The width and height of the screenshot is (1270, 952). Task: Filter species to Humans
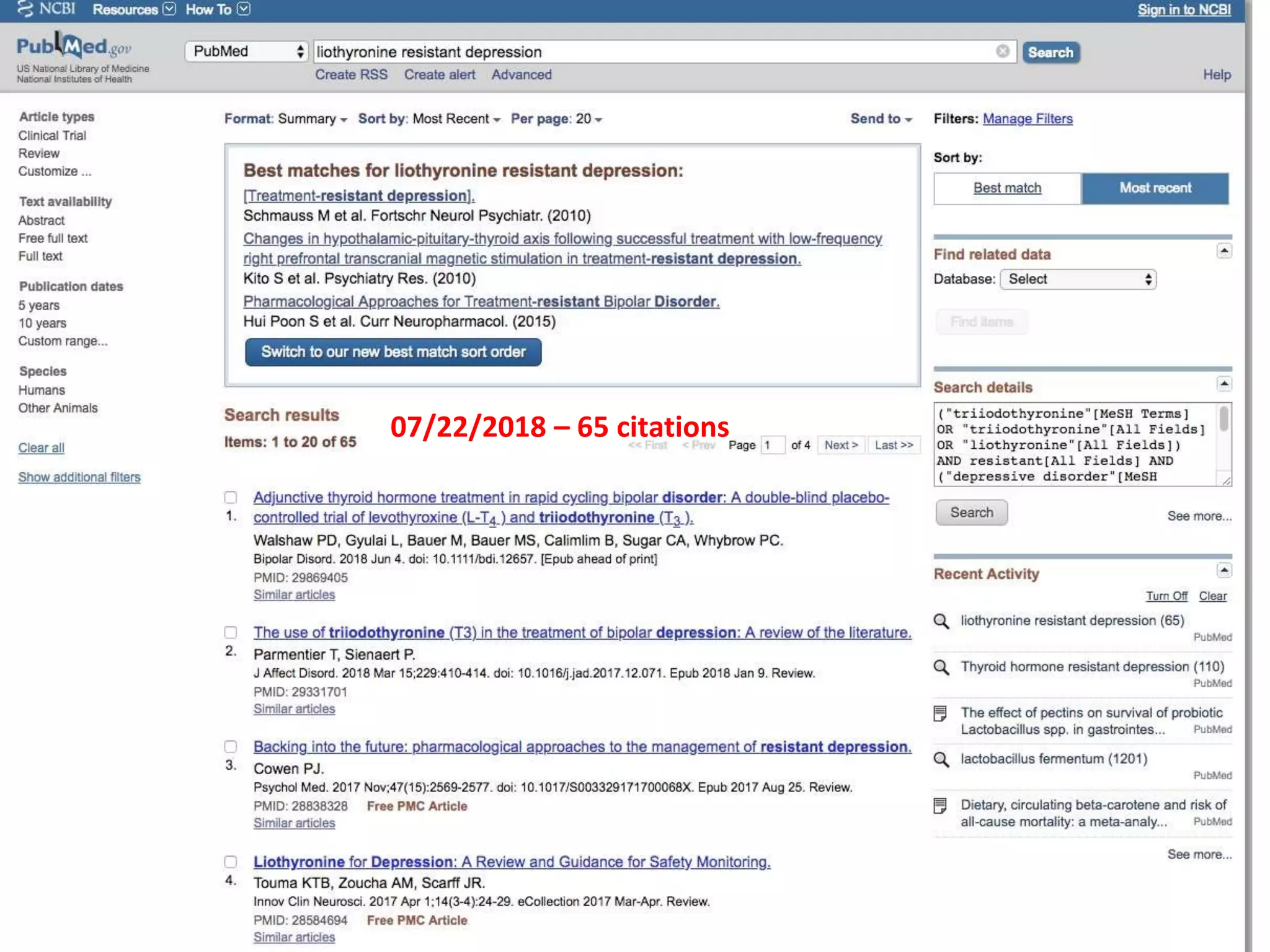coord(42,390)
